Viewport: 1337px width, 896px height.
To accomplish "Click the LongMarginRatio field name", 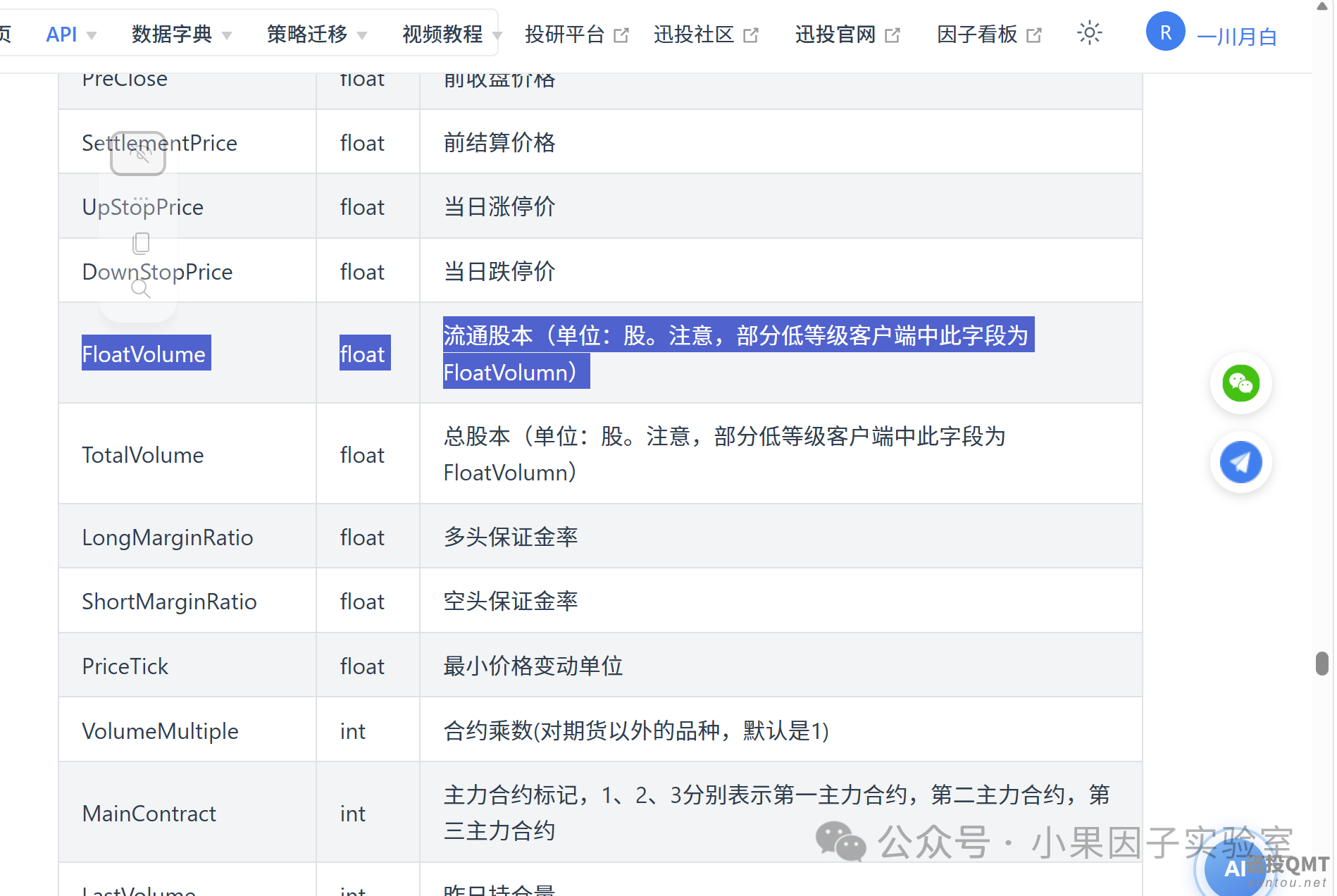I will pyautogui.click(x=168, y=537).
